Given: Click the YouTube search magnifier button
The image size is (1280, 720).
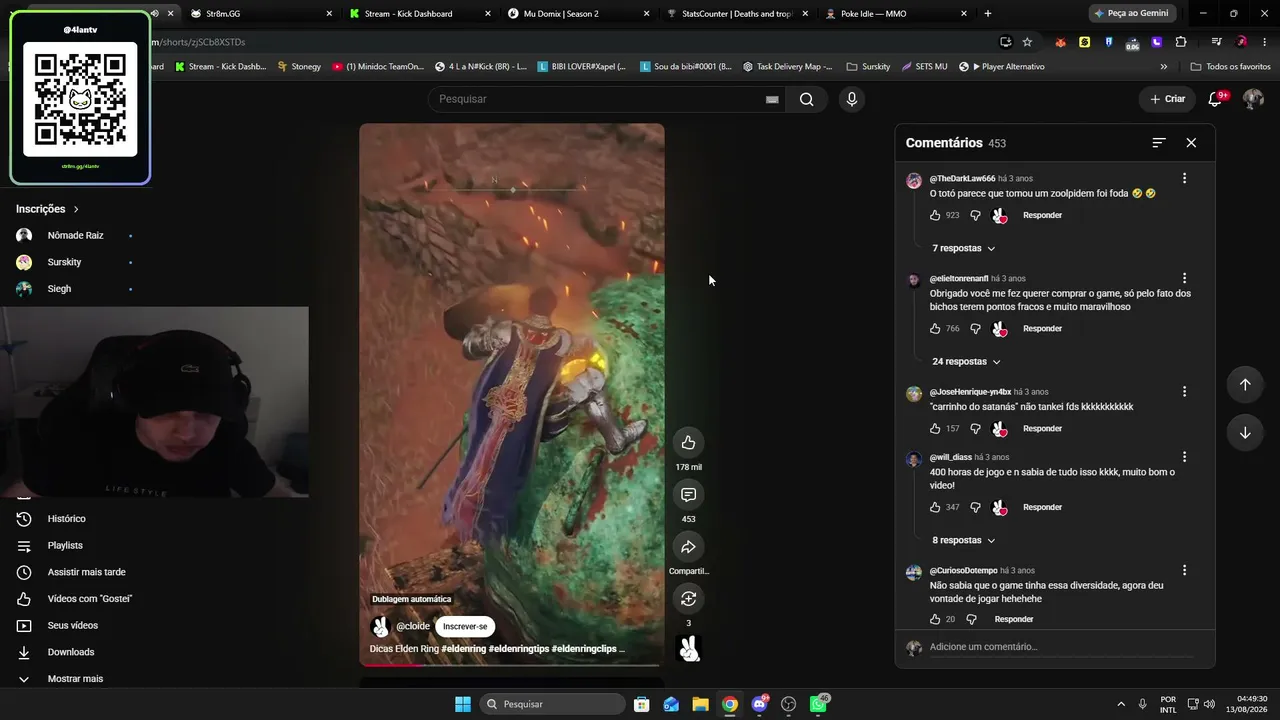Looking at the screenshot, I should tap(806, 99).
